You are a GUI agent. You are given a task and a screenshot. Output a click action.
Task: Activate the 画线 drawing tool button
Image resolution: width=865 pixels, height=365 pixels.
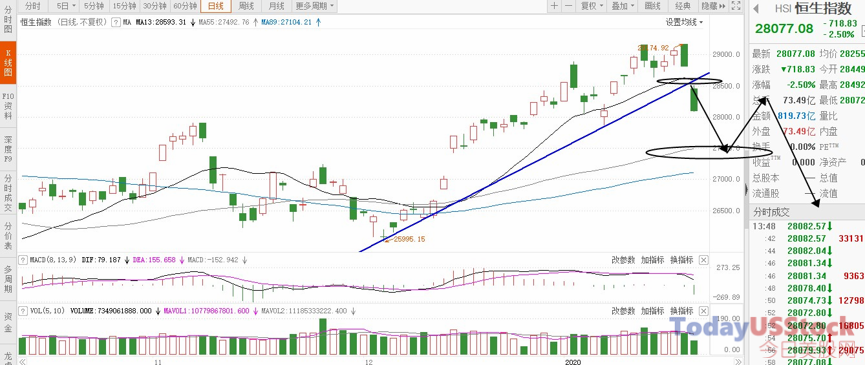653,6
